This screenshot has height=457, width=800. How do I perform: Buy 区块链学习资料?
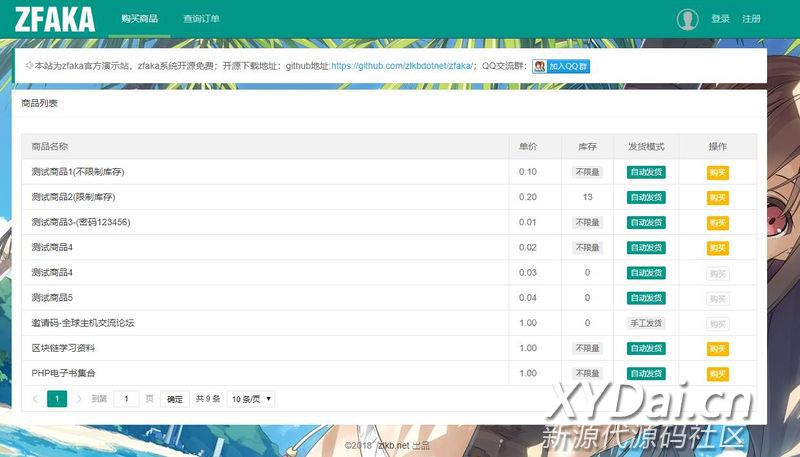click(717, 349)
